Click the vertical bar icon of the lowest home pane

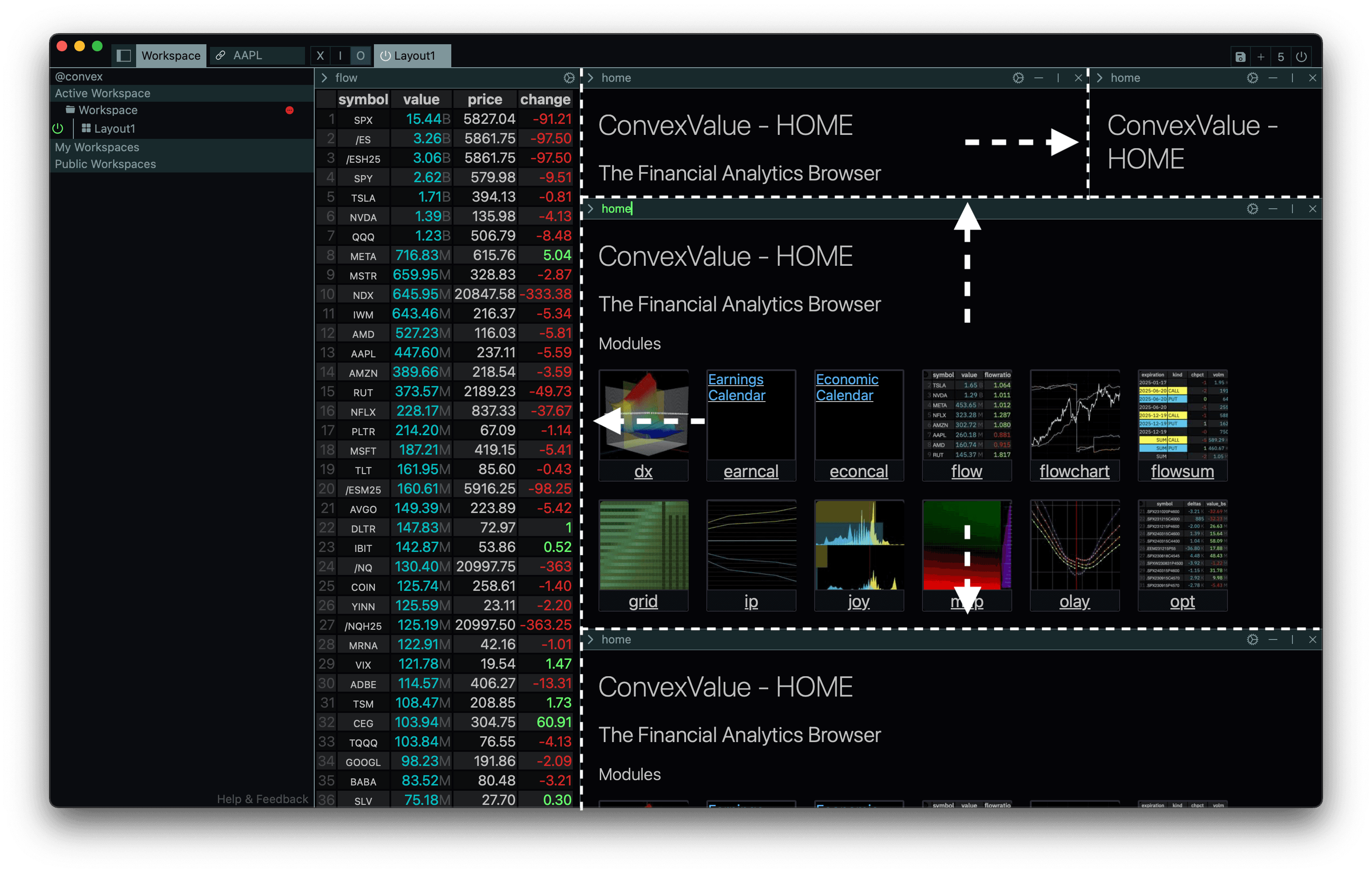[x=1292, y=639]
